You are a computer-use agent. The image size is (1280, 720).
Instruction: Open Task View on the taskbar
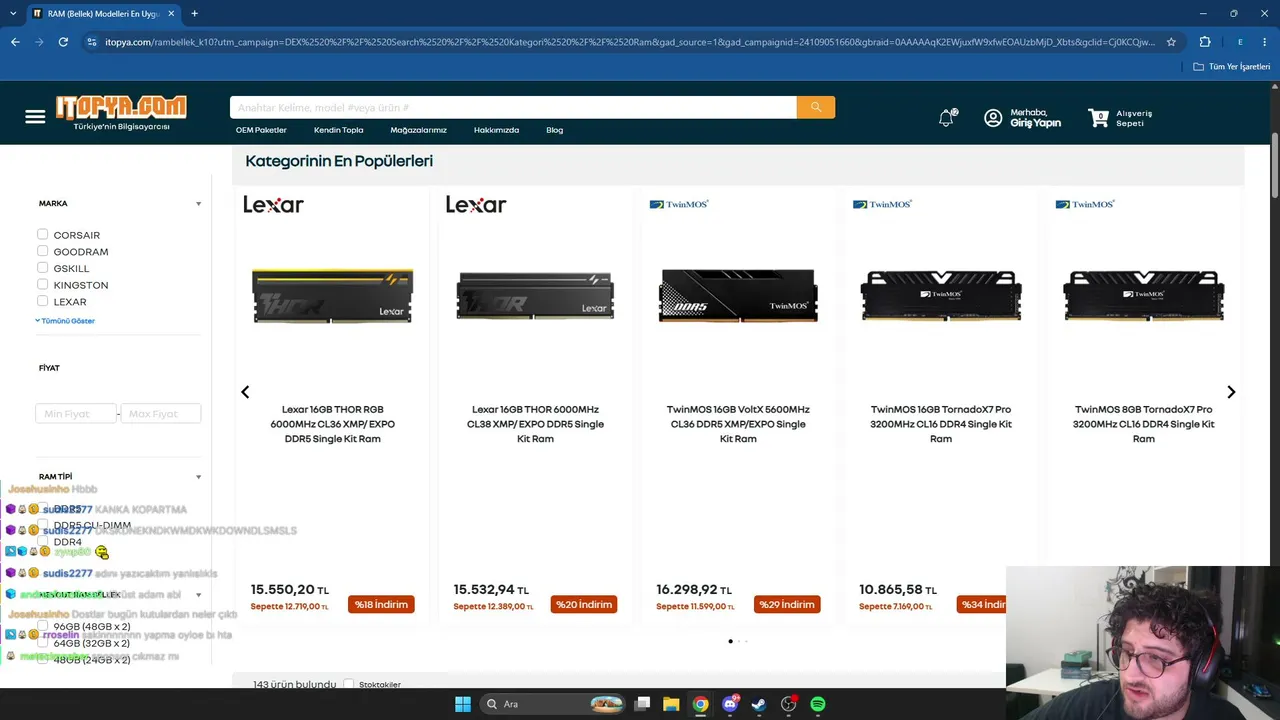click(x=643, y=704)
